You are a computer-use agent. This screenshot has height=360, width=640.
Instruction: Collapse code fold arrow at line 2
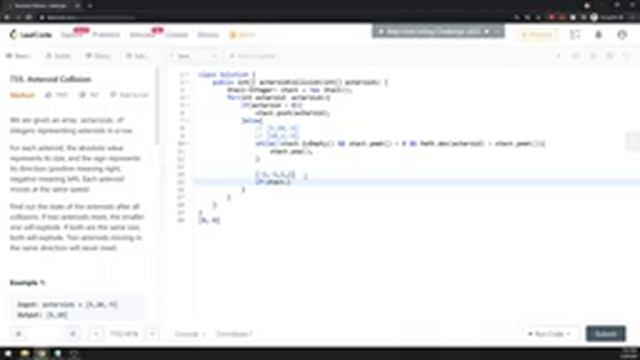pos(188,82)
